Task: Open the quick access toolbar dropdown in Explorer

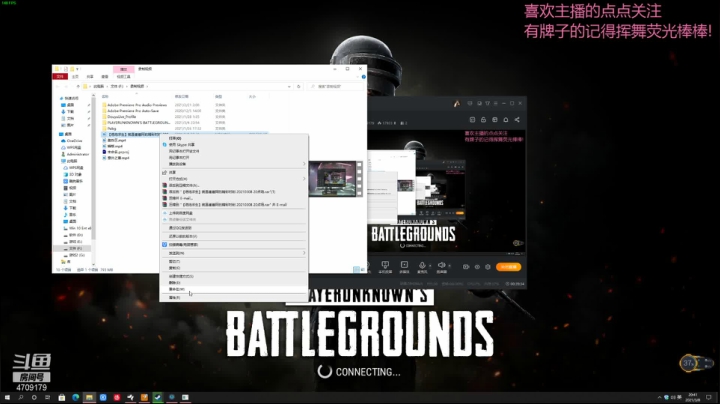Action: (78, 69)
